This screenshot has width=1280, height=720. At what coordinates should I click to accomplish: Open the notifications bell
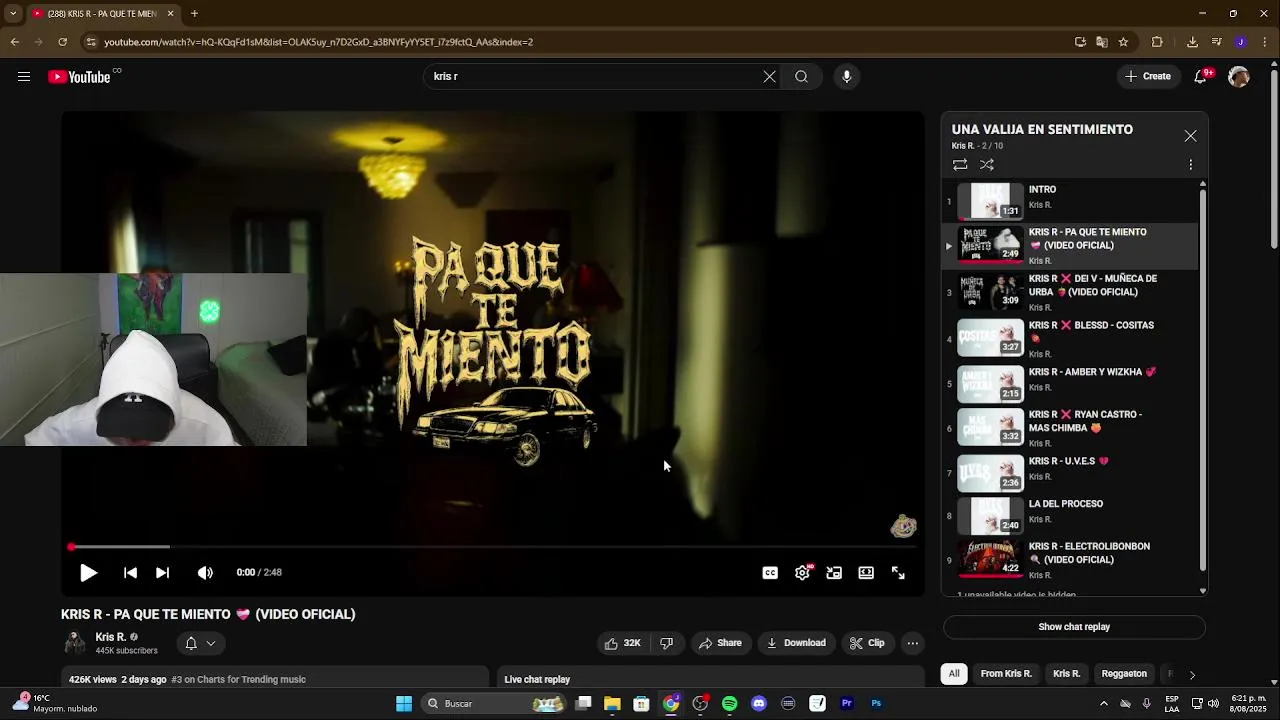(1201, 77)
